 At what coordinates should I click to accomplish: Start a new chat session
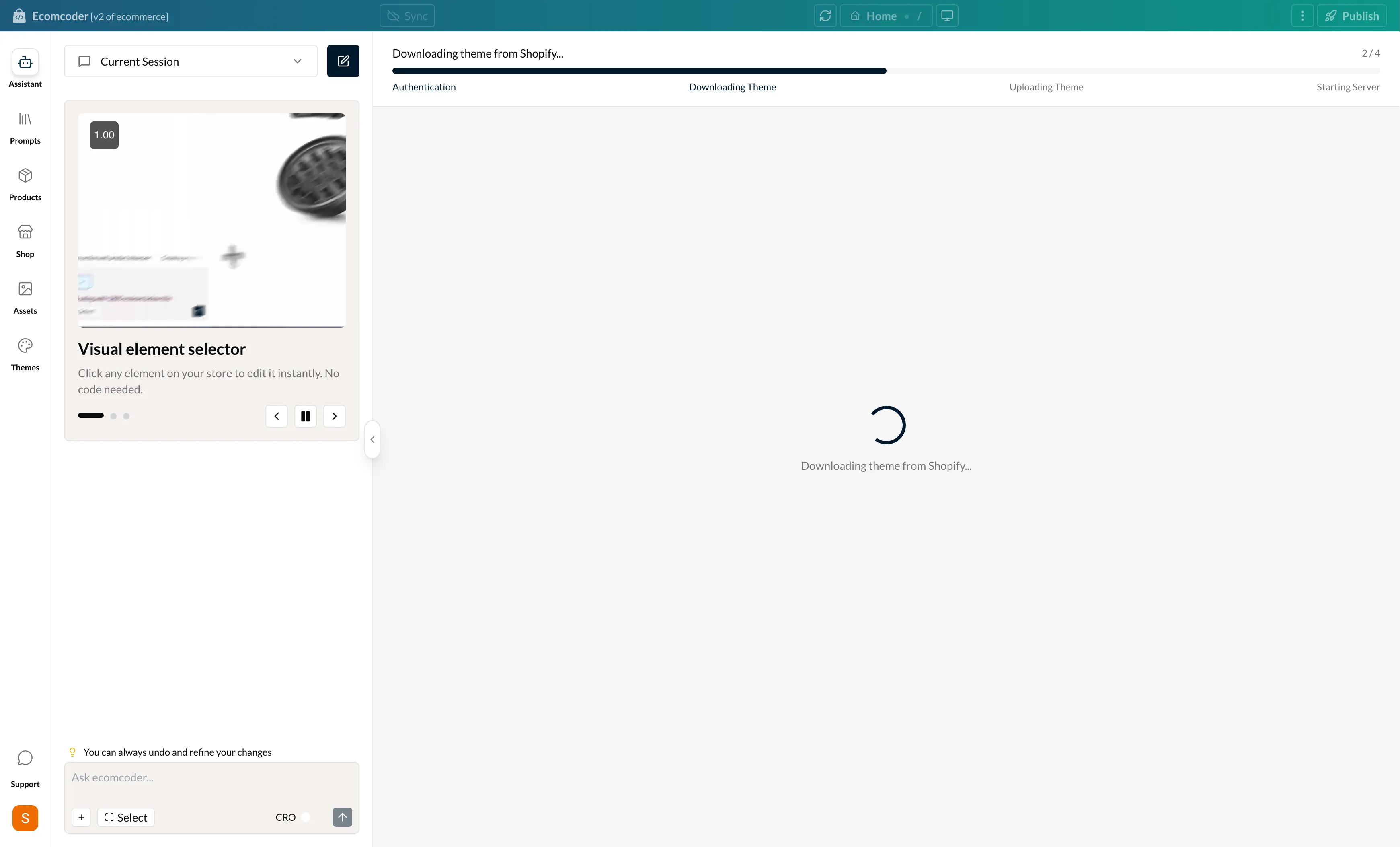(x=343, y=61)
